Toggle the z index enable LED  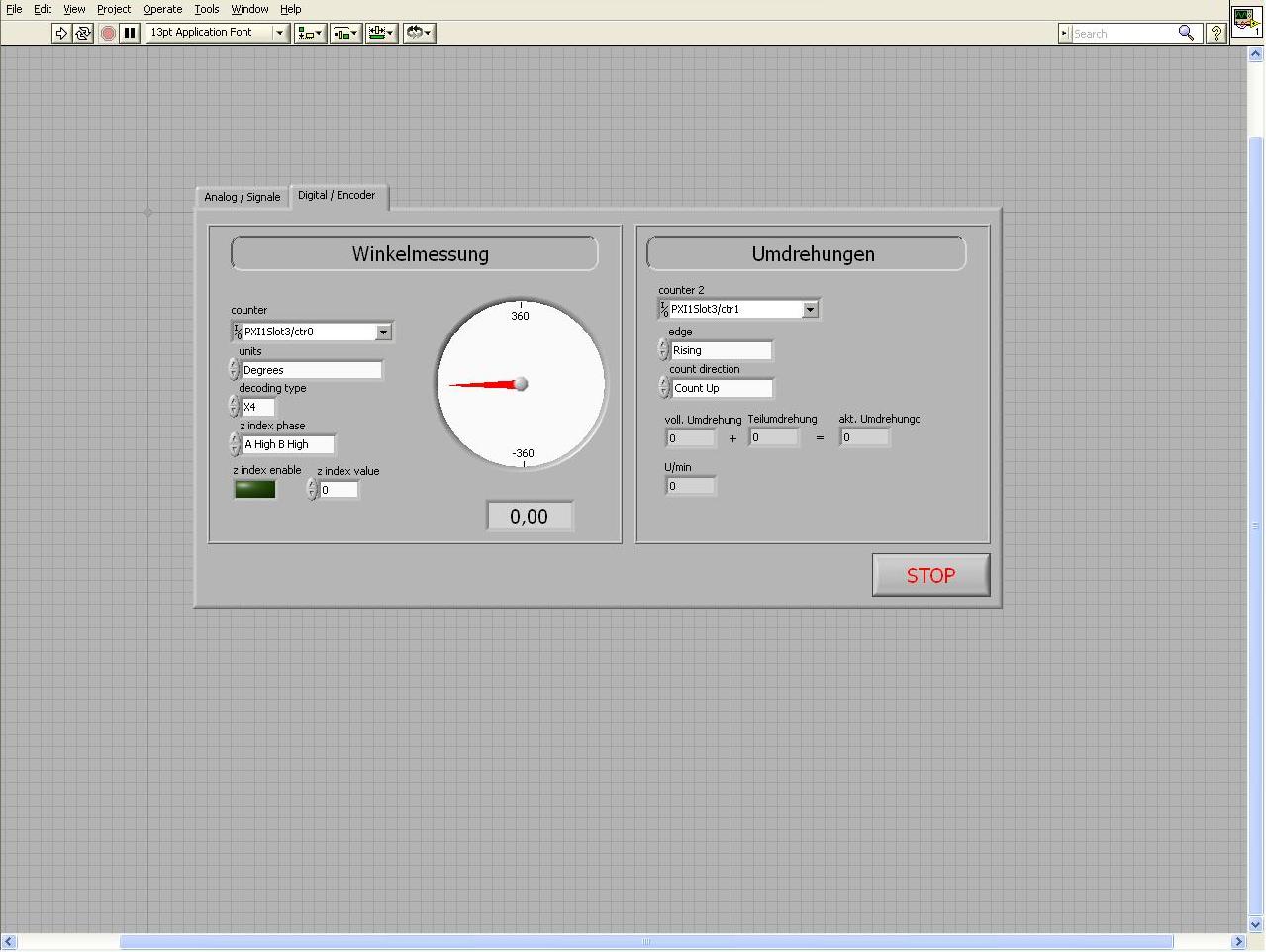(x=254, y=489)
